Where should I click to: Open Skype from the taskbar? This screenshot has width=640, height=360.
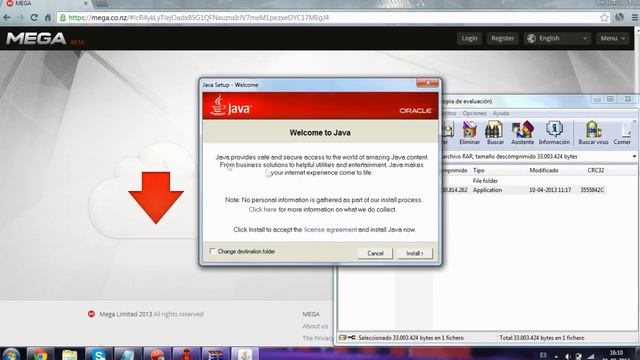click(98, 354)
